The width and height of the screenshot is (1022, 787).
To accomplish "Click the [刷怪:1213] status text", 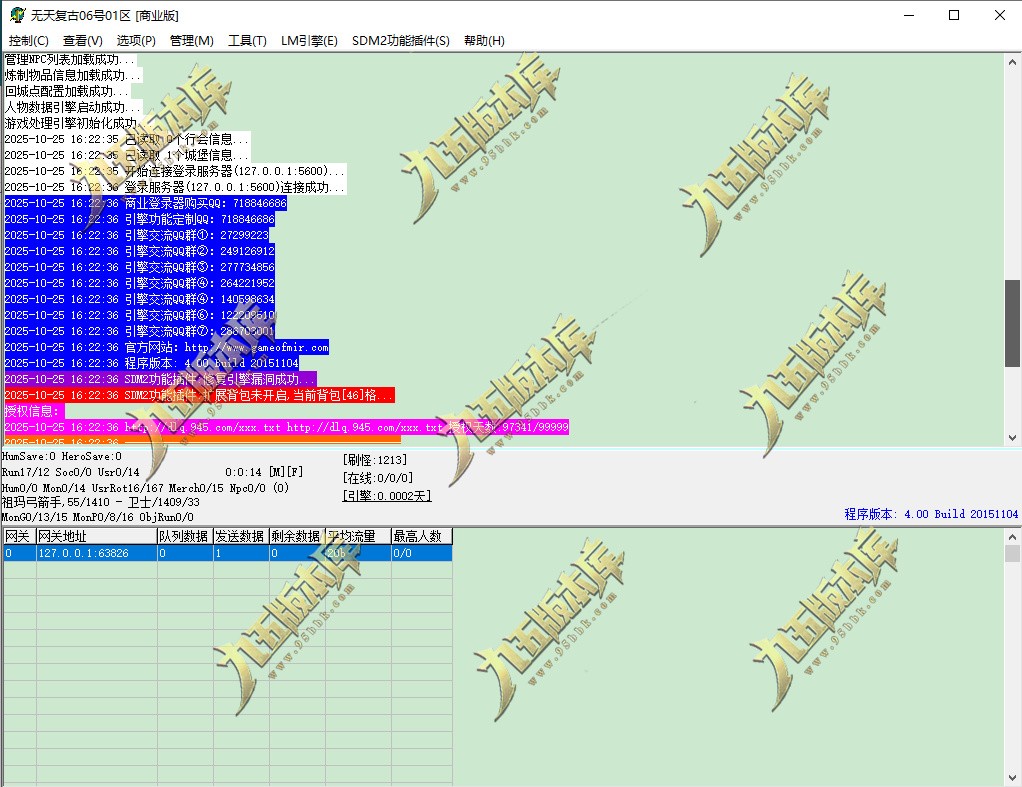I will coord(375,460).
